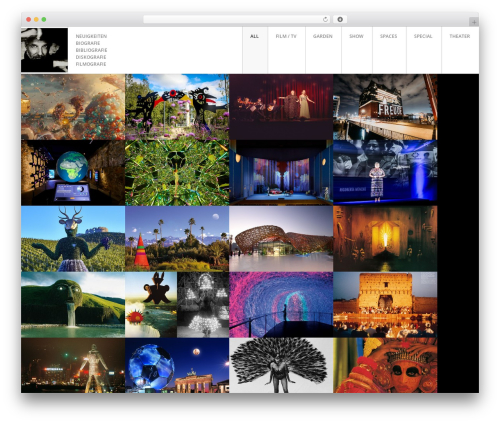Open a new tab with plus button

pyautogui.click(x=474, y=22)
